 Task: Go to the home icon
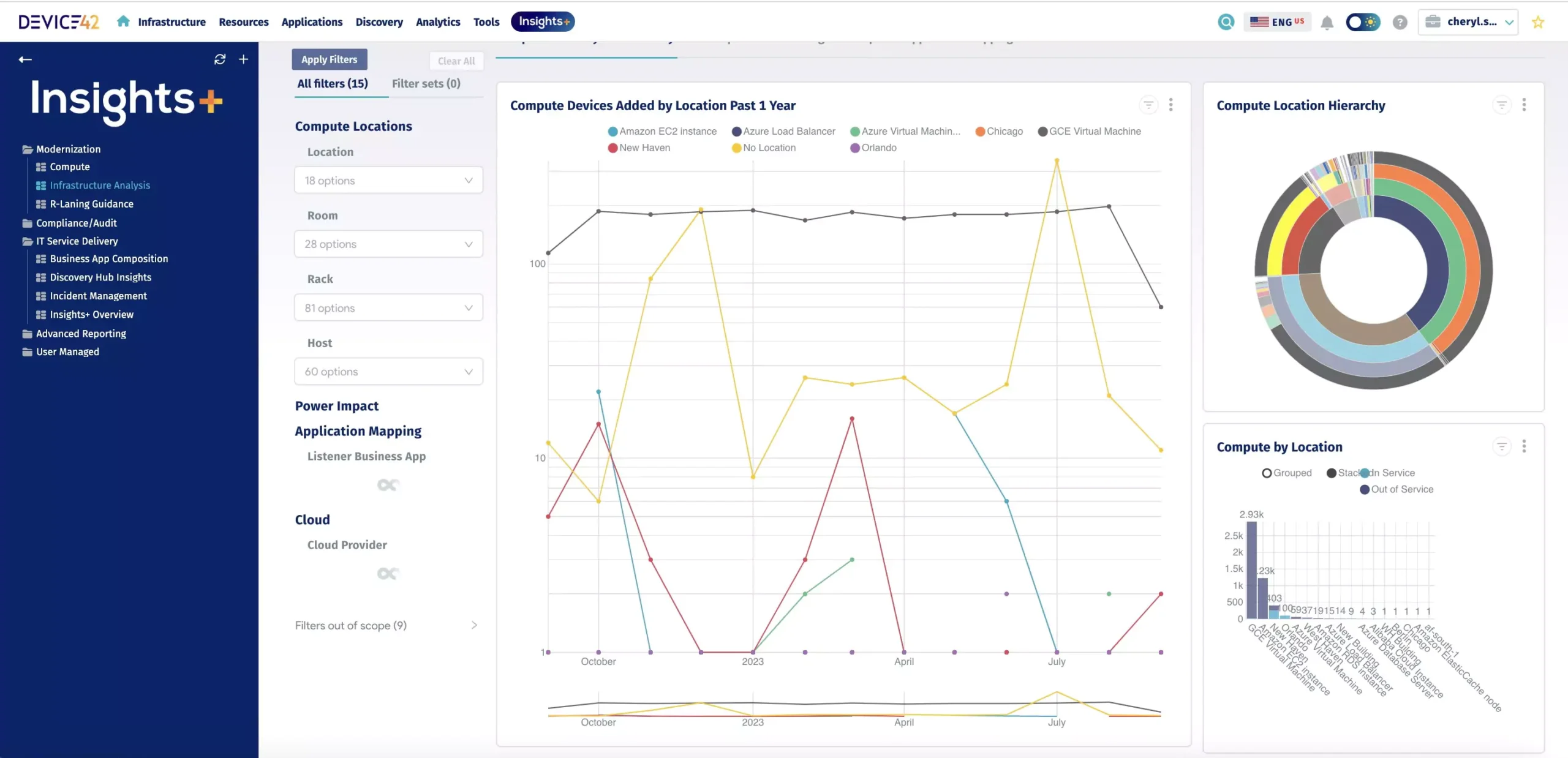[123, 21]
